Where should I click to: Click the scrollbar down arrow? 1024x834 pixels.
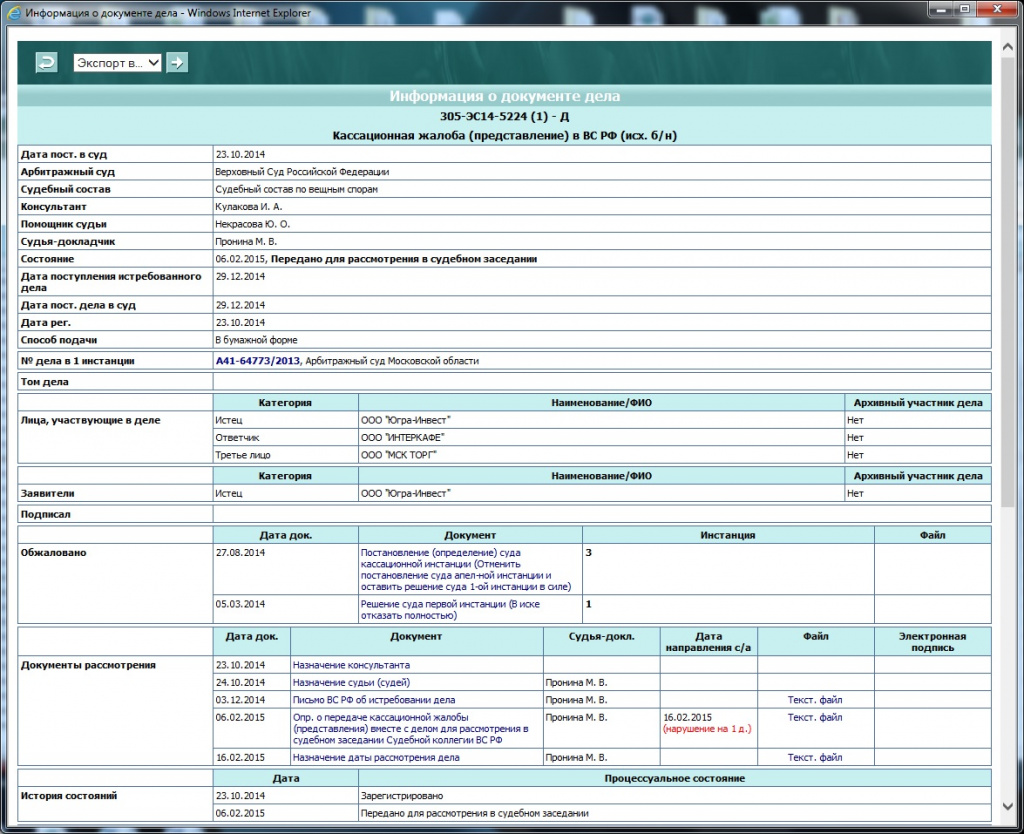pos(1008,807)
